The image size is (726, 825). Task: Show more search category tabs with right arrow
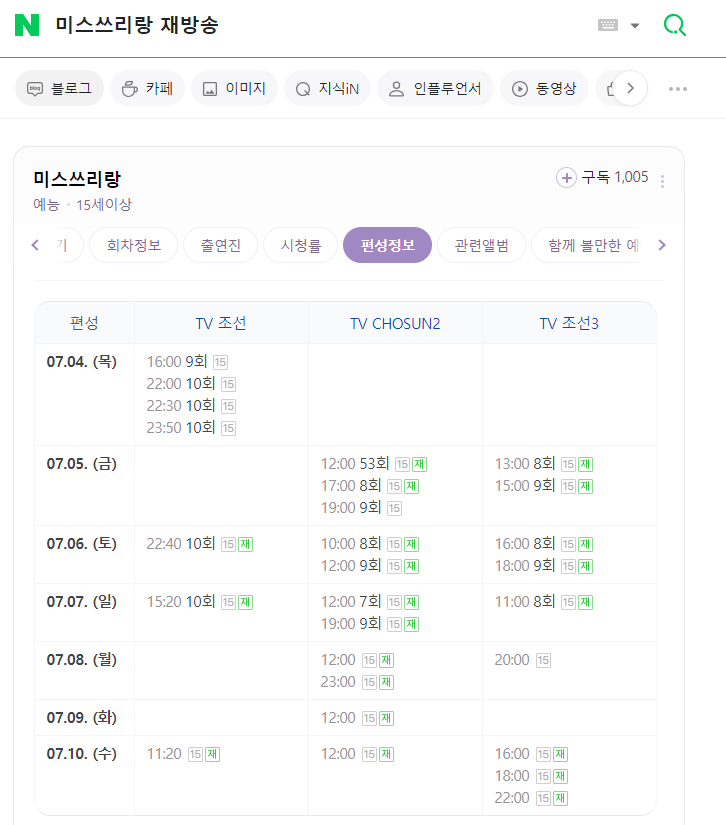[x=630, y=88]
